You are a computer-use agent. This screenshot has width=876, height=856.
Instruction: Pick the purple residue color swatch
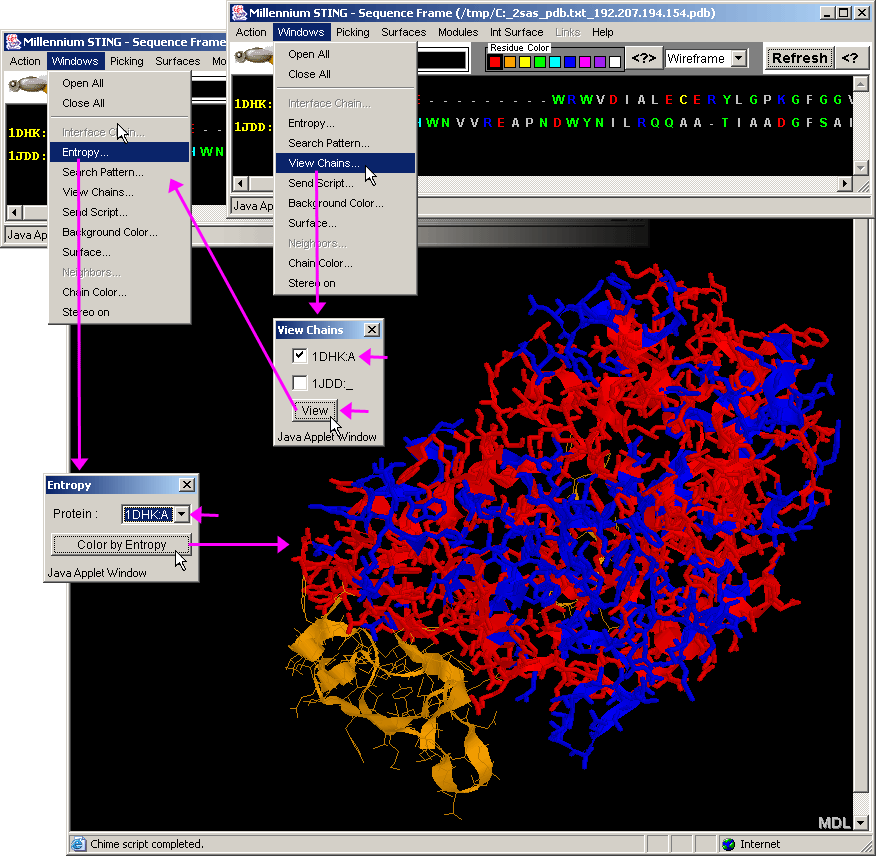tap(600, 61)
